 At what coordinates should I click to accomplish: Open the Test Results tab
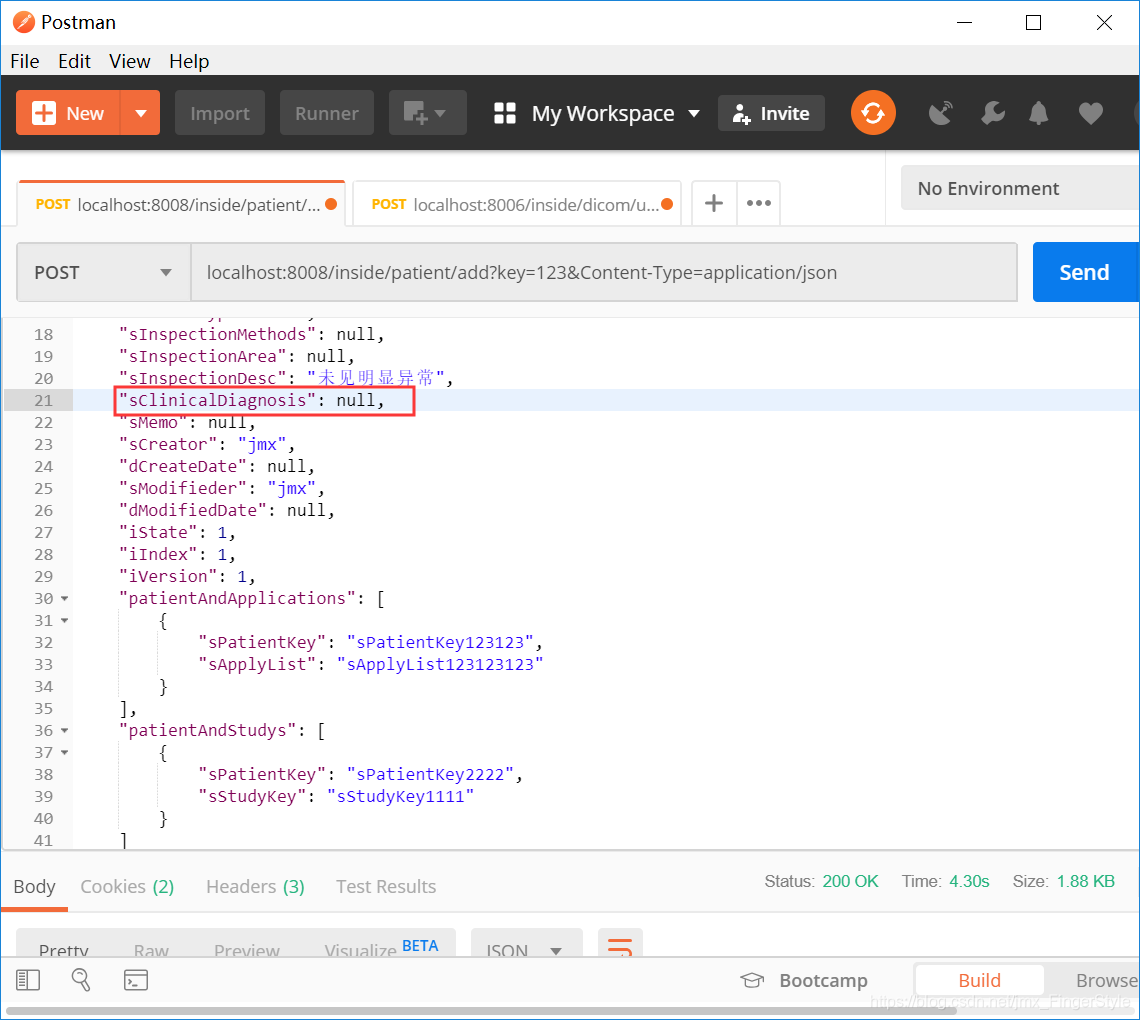click(386, 886)
